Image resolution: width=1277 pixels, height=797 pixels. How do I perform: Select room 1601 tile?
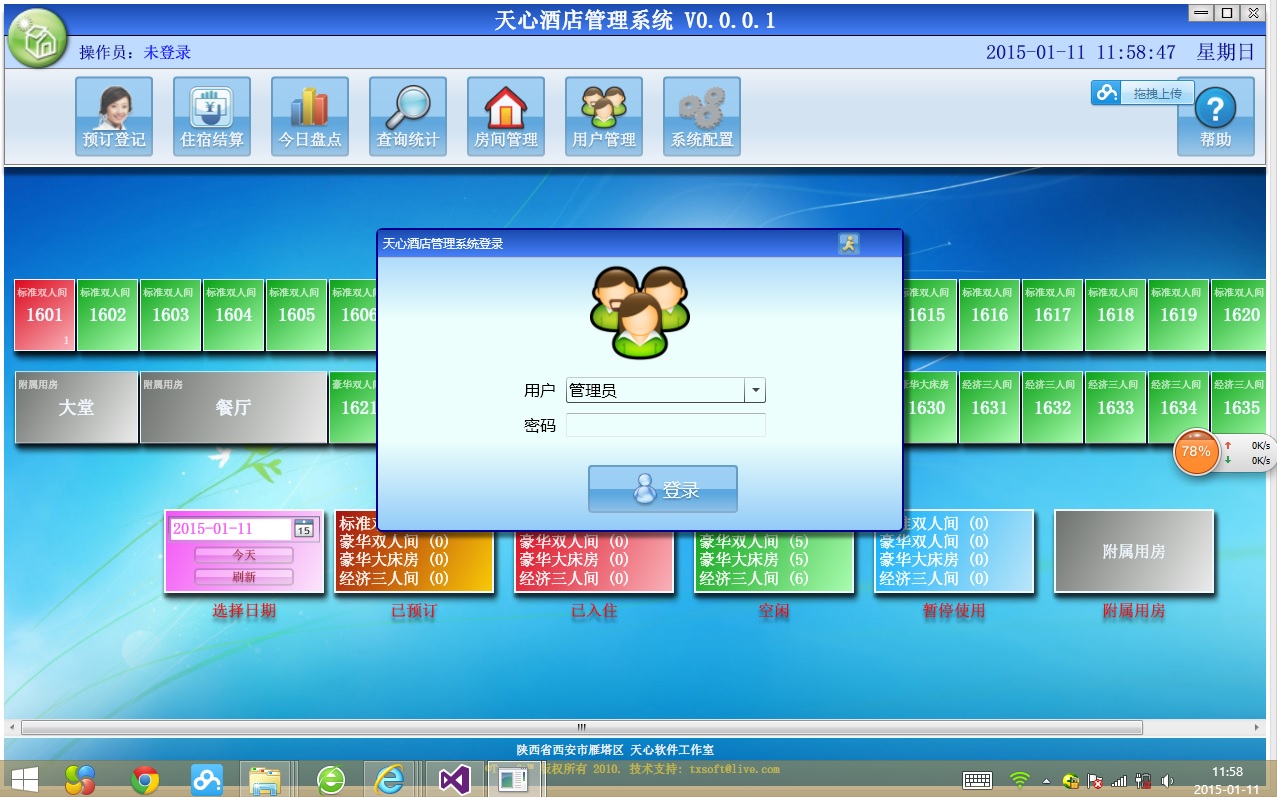[x=45, y=315]
